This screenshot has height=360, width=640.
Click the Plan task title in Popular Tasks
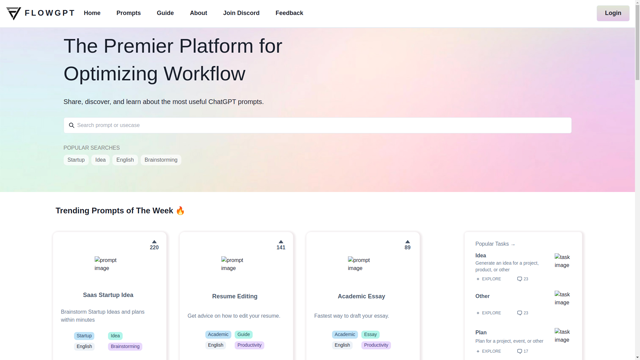pos(481,332)
